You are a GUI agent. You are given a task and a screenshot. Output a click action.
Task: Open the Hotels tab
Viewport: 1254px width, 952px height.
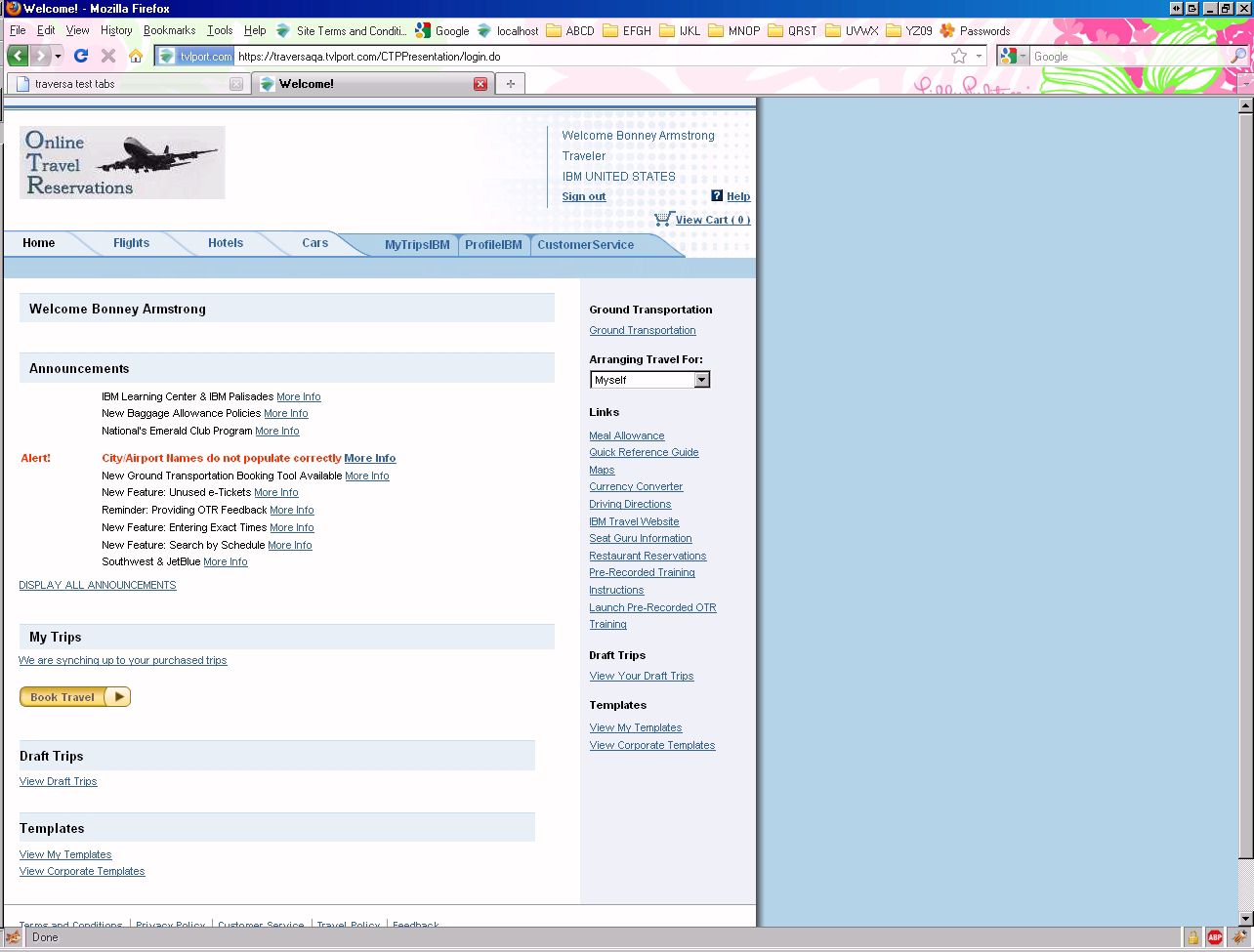point(226,243)
